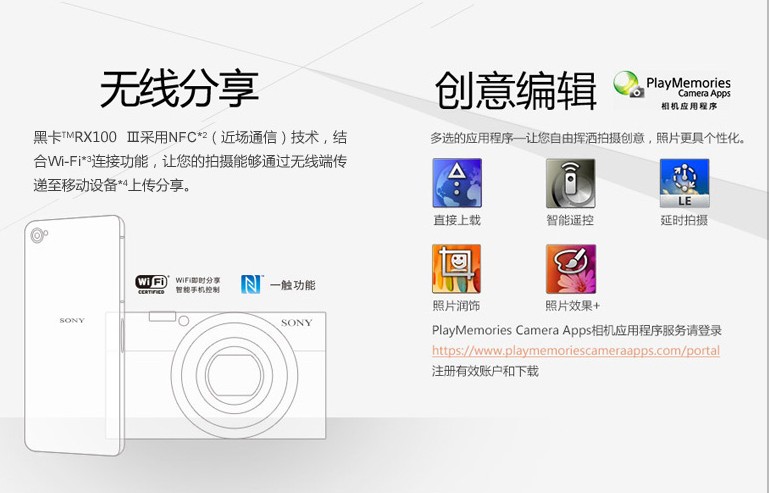Click the 照片润饰 label text
Viewport: 769px width, 493px height.
(x=456, y=306)
